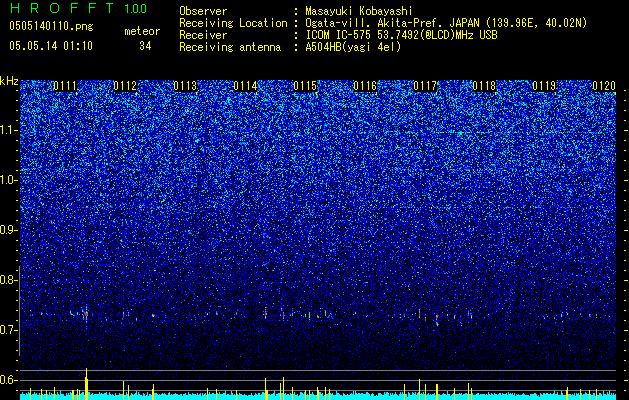Click the meteor count value 34

click(x=145, y=46)
